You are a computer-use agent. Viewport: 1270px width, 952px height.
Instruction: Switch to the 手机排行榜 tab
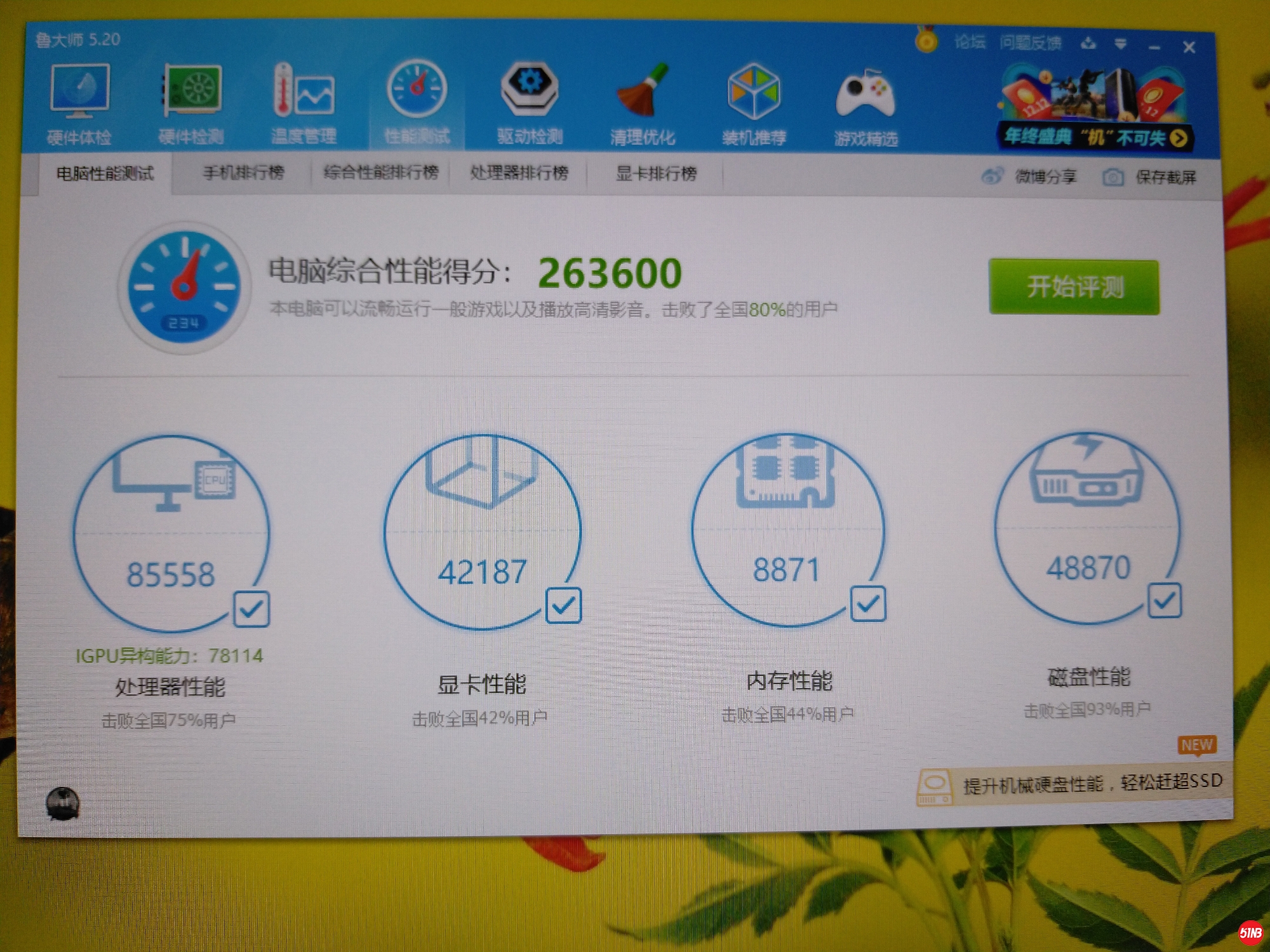tap(243, 173)
